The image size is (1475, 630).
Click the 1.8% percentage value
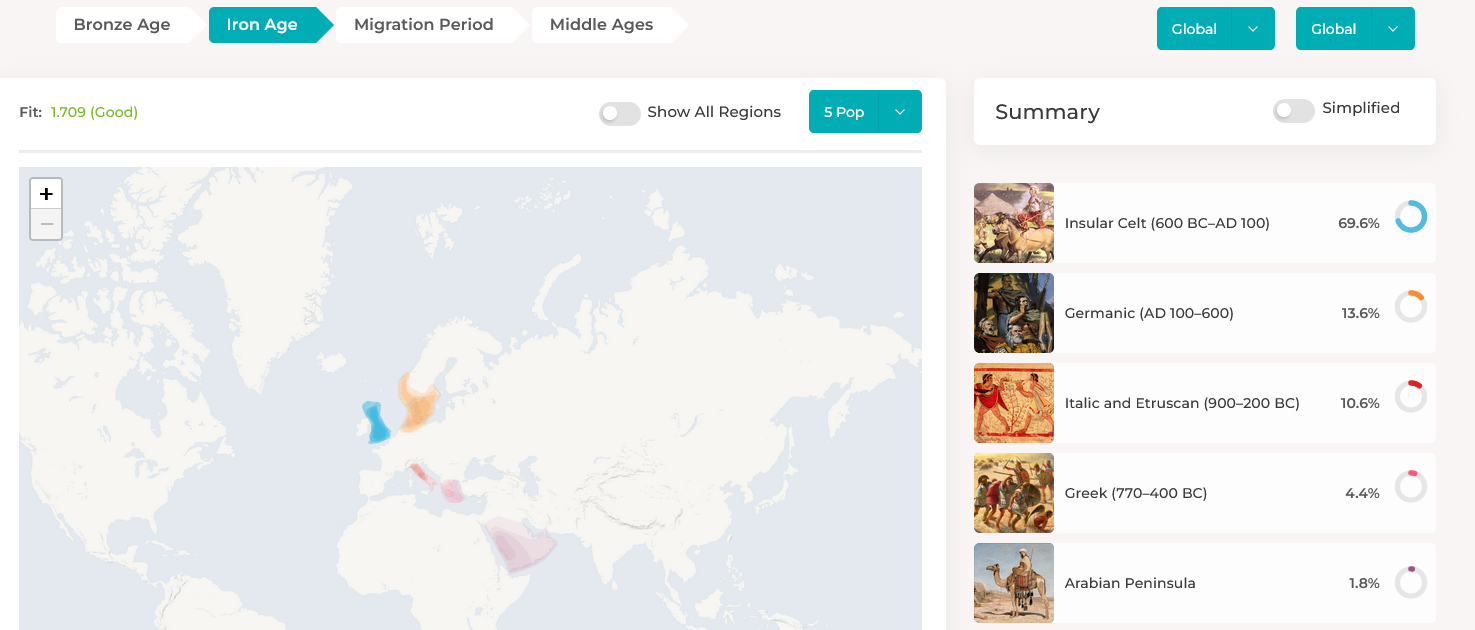pyautogui.click(x=1364, y=583)
